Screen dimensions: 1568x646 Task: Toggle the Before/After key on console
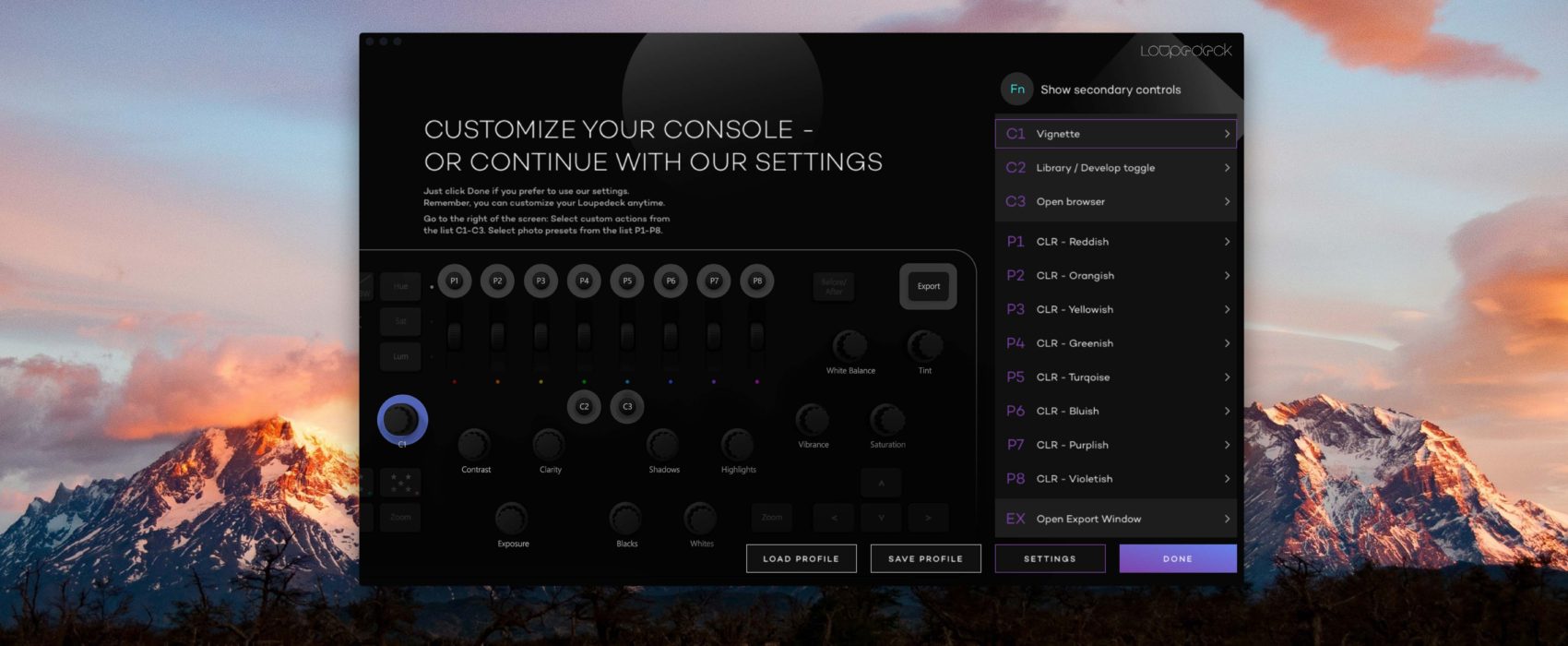tap(834, 286)
